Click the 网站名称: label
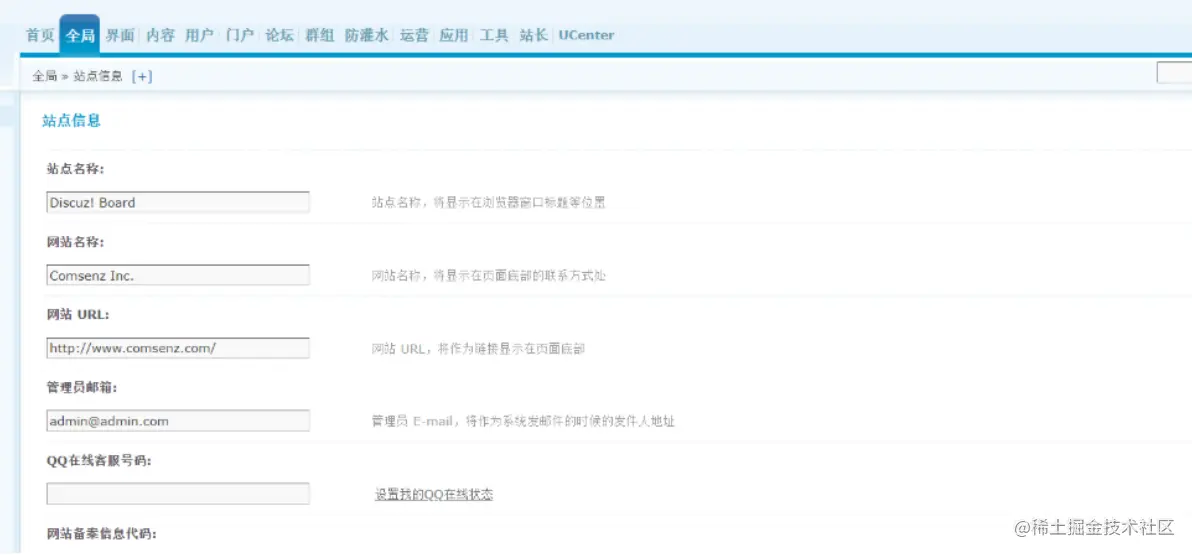Viewport: 1192px width, 555px height. pyautogui.click(x=76, y=242)
